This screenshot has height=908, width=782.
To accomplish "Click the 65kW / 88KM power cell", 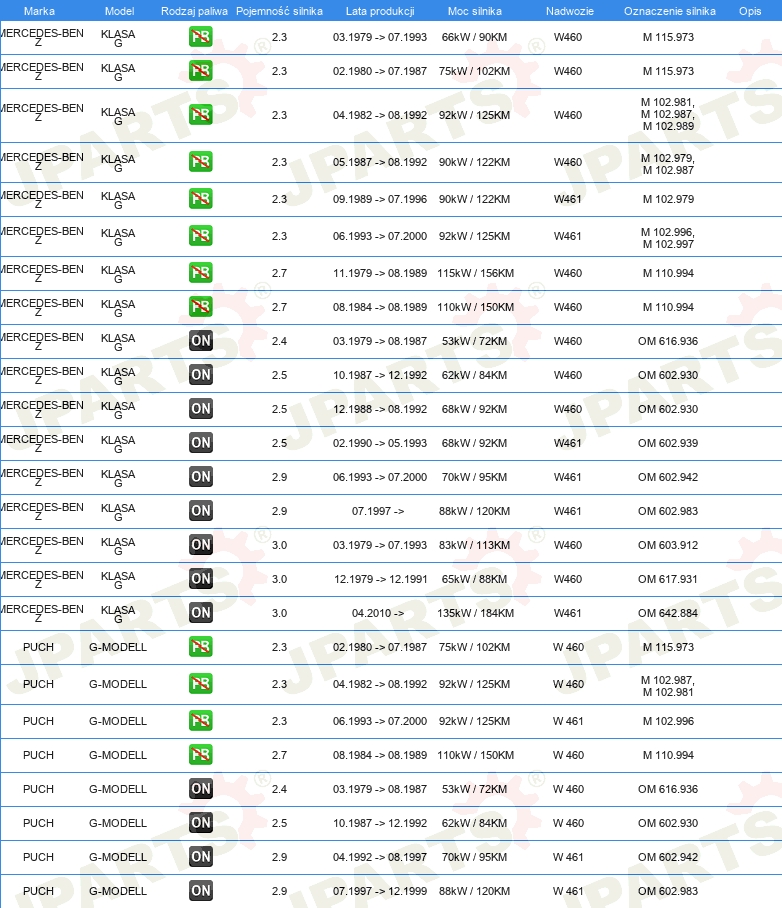I will [x=474, y=579].
